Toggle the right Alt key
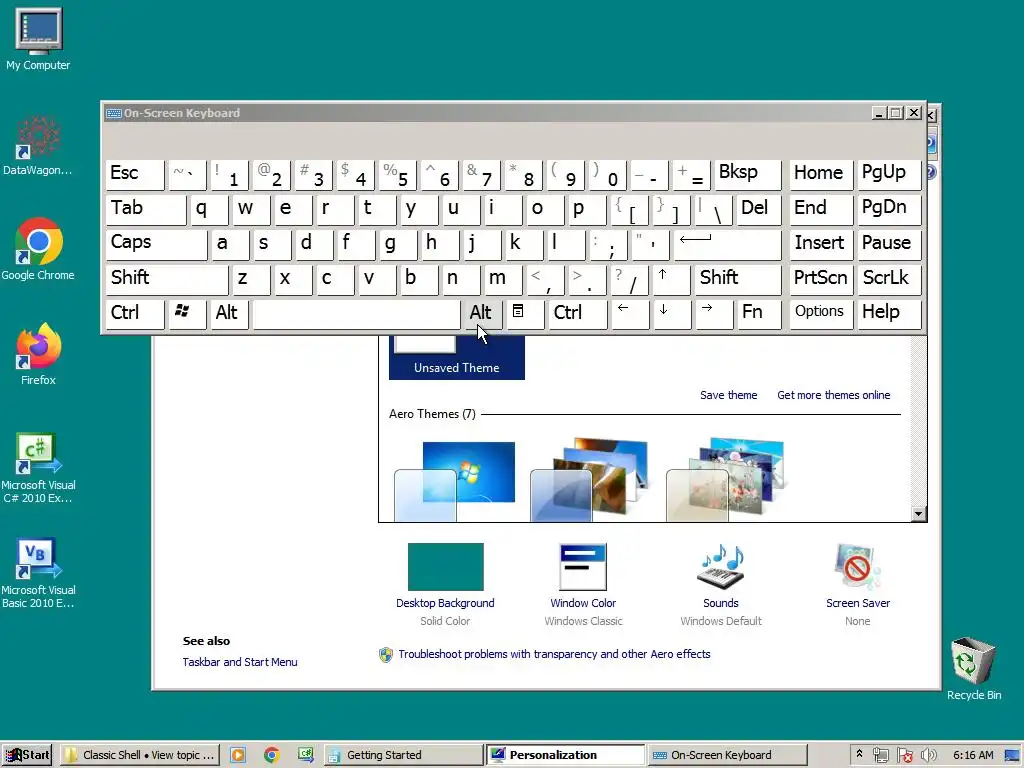Image resolution: width=1024 pixels, height=768 pixels. 483,313
